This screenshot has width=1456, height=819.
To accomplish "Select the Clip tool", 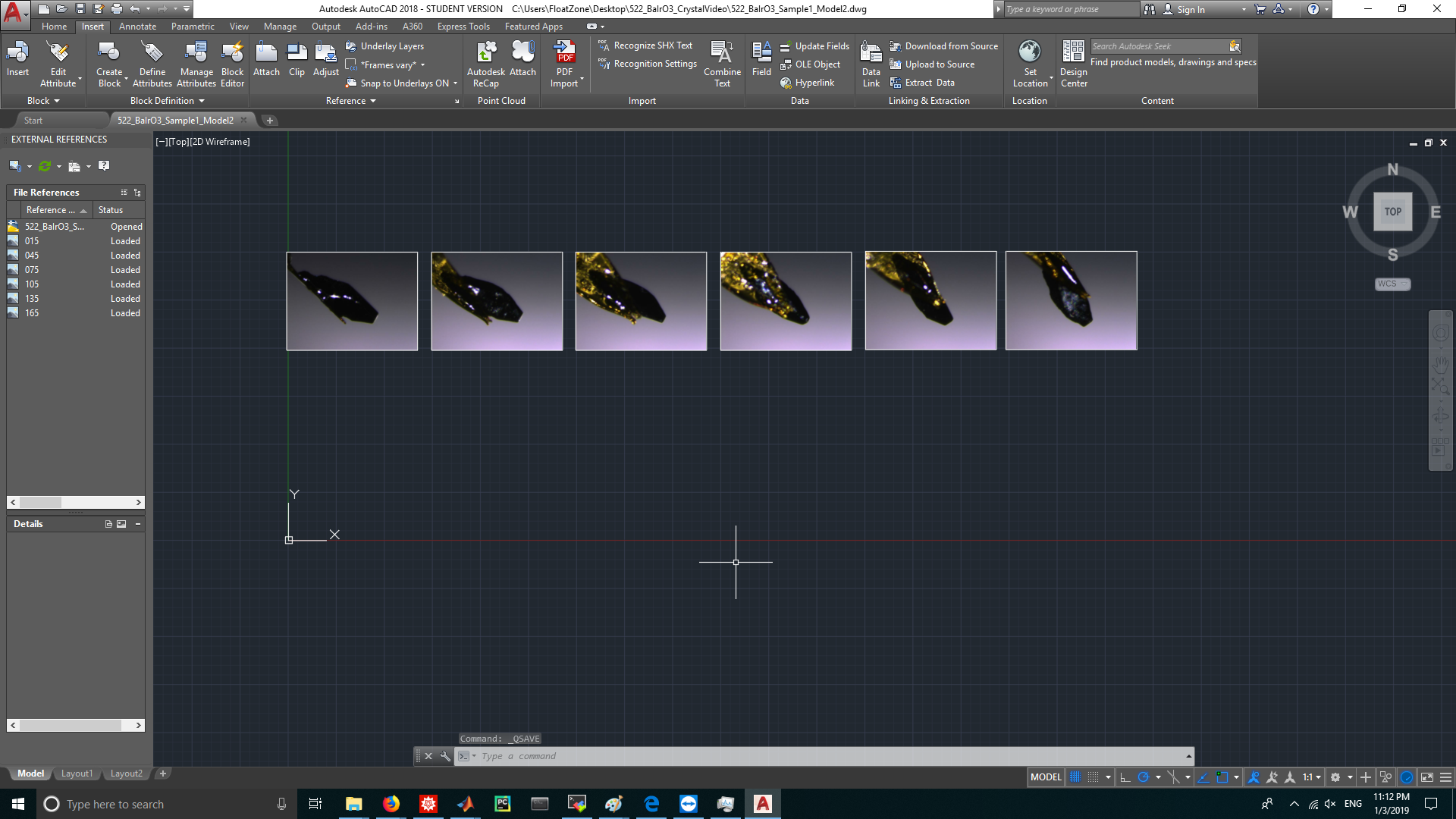I will pyautogui.click(x=297, y=59).
